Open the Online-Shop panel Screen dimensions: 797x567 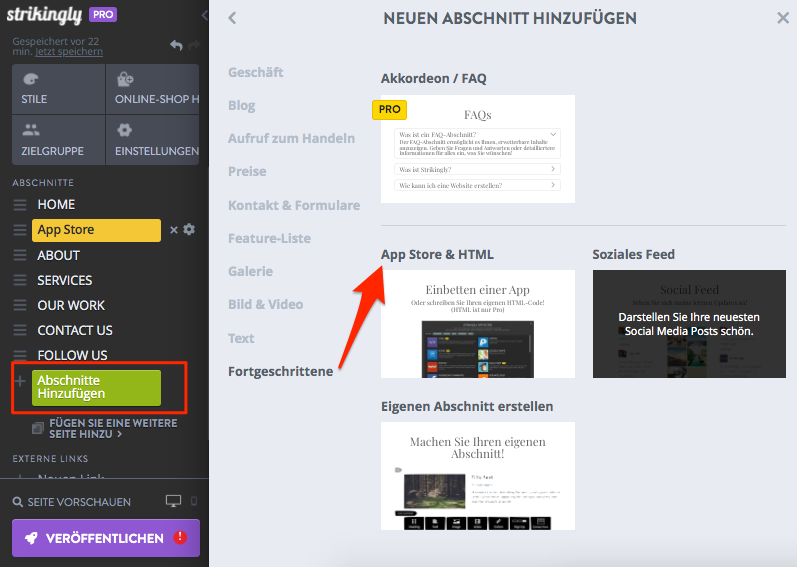tap(153, 88)
